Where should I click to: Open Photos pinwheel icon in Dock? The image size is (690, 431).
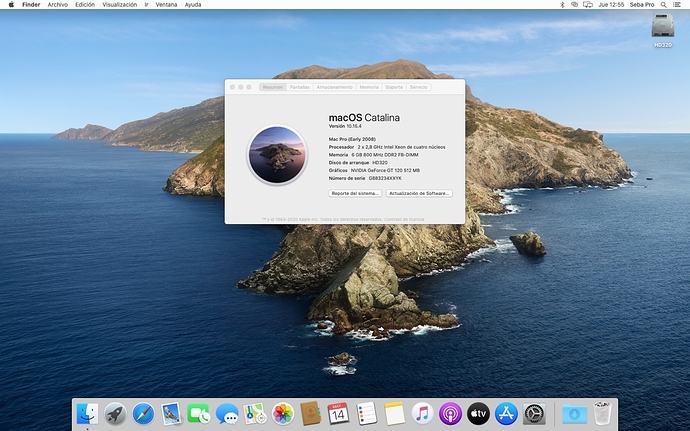283,414
